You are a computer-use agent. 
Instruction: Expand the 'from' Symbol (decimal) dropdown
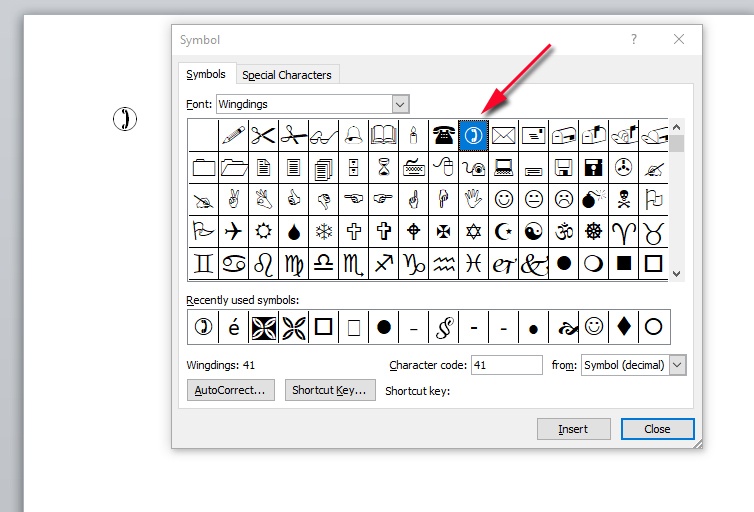[x=677, y=365]
